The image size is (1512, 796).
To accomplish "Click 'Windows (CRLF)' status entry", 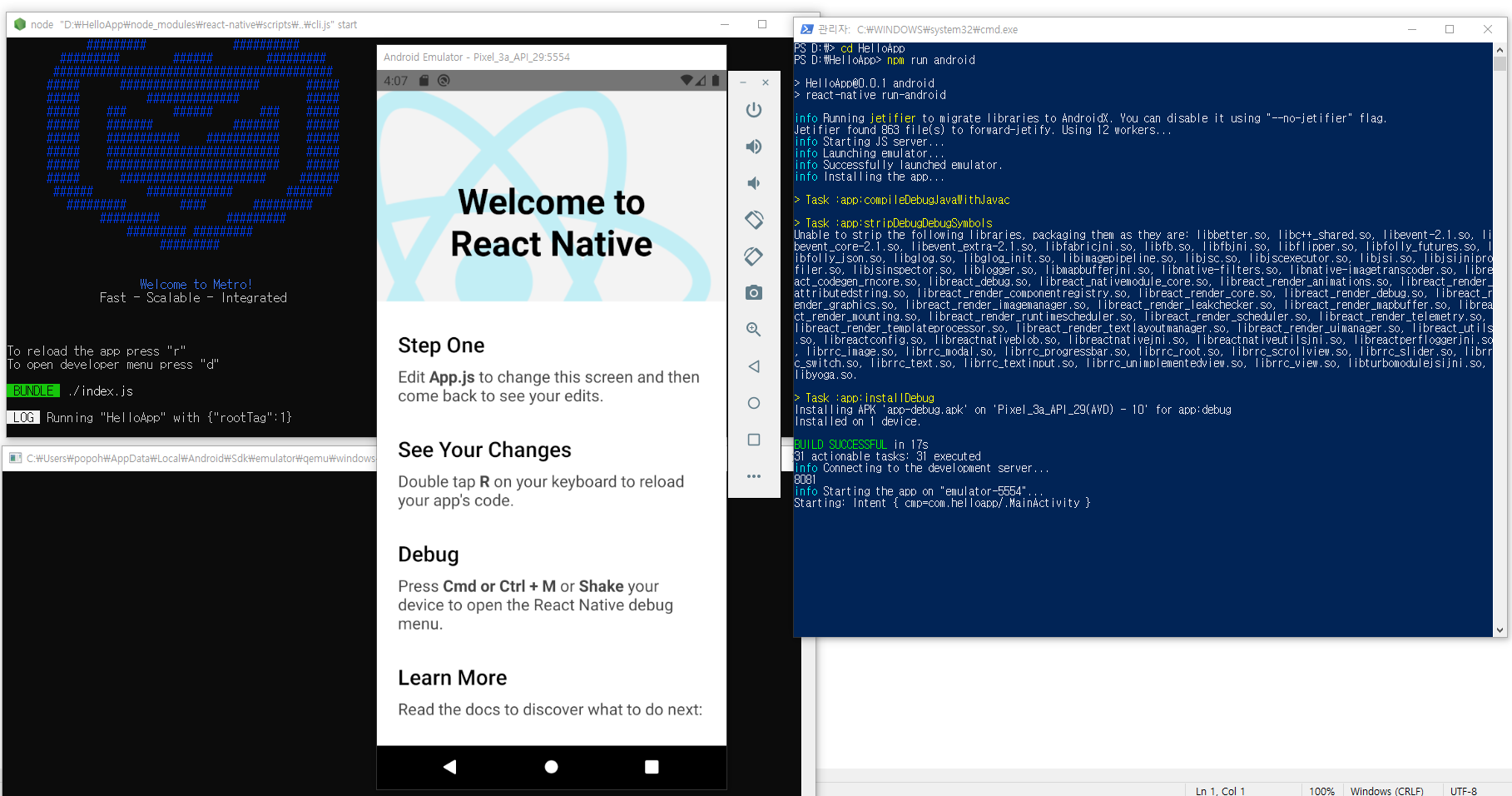I will [1386, 791].
